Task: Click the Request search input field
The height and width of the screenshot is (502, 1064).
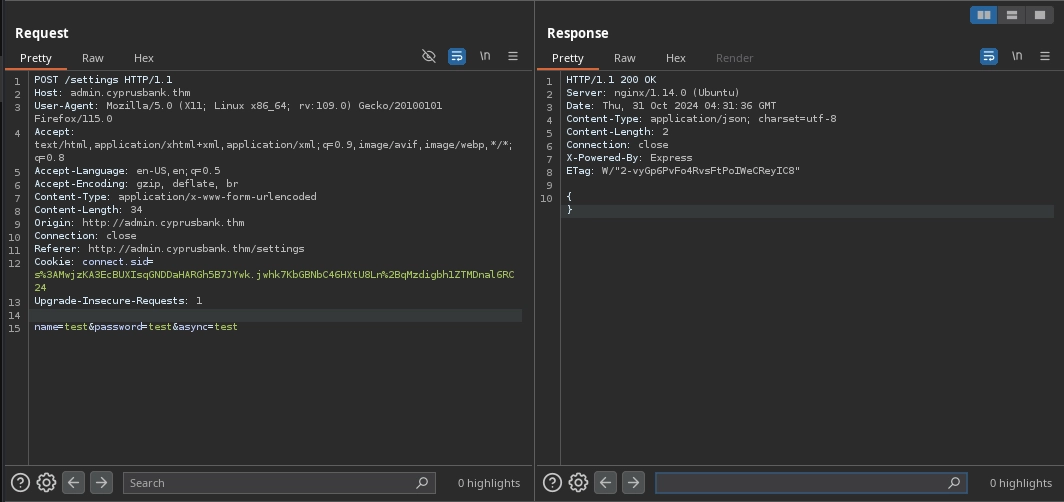Action: (x=270, y=483)
